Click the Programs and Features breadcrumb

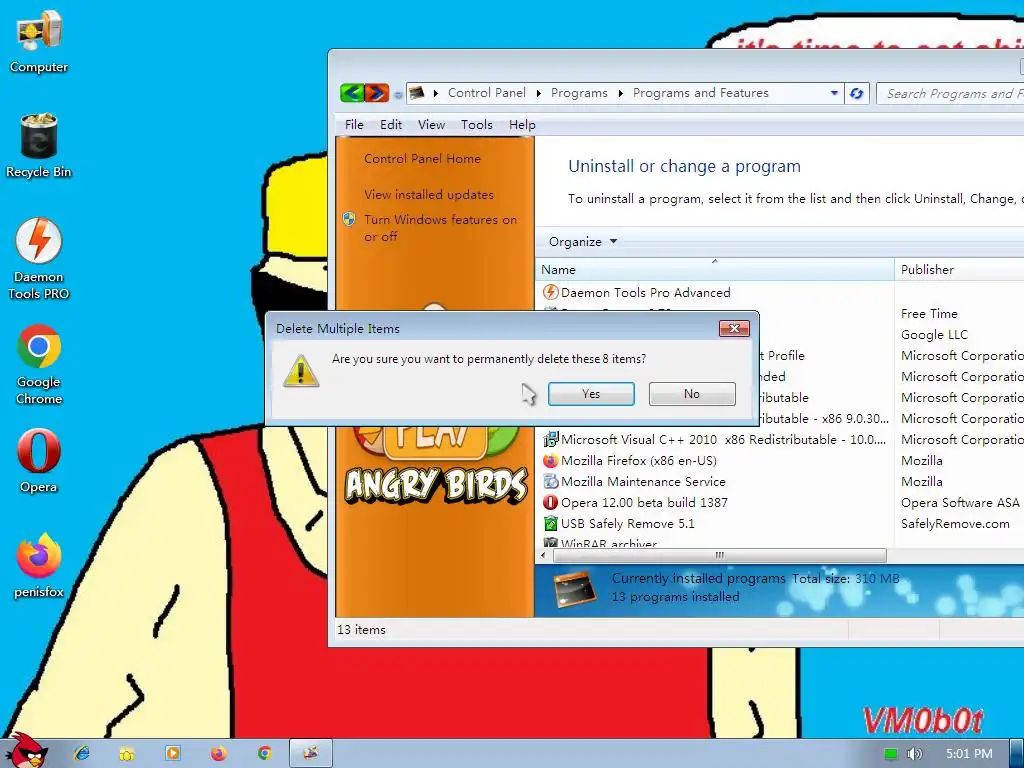click(700, 93)
